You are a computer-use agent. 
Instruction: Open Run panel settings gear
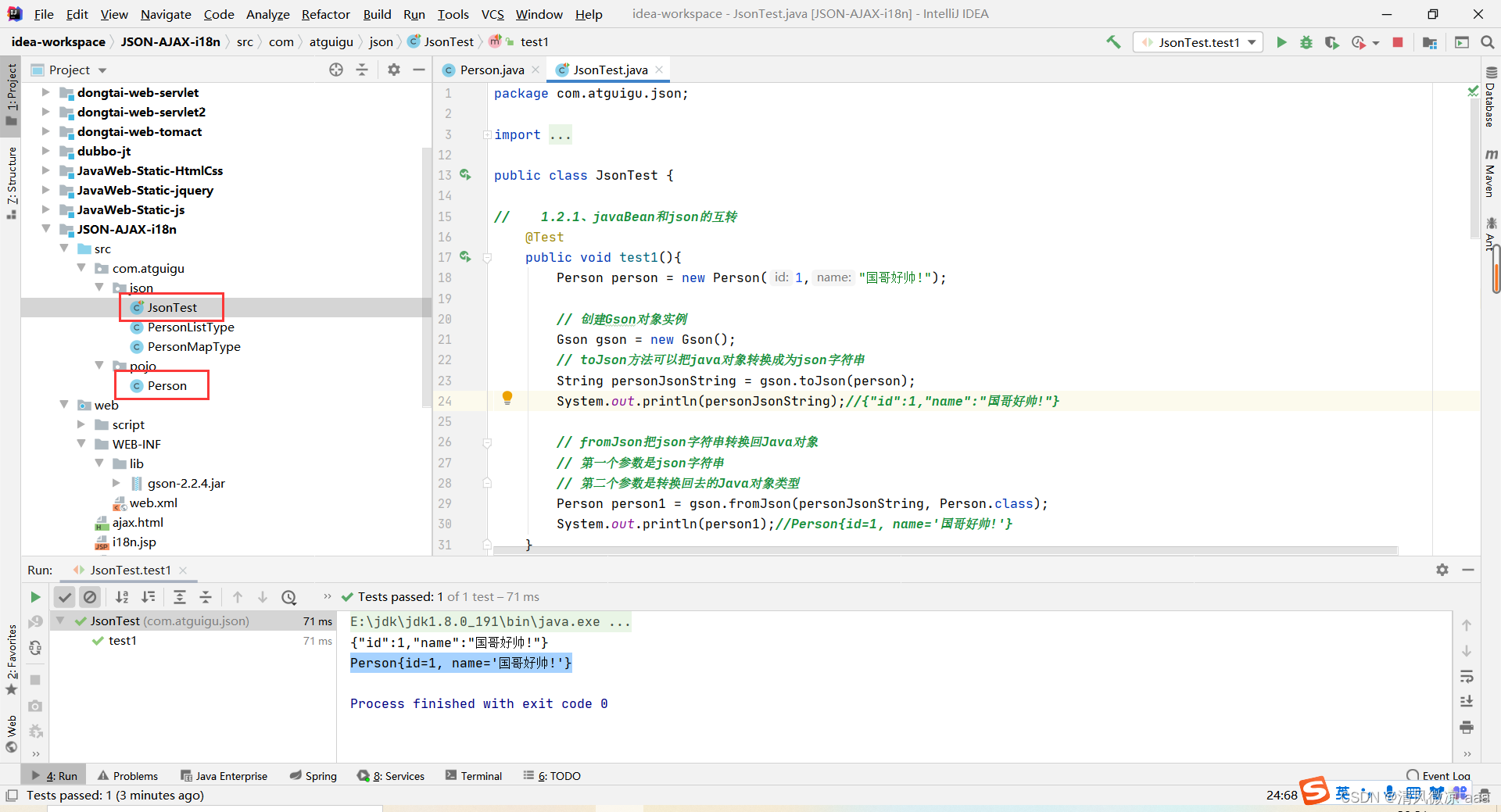coord(1442,570)
